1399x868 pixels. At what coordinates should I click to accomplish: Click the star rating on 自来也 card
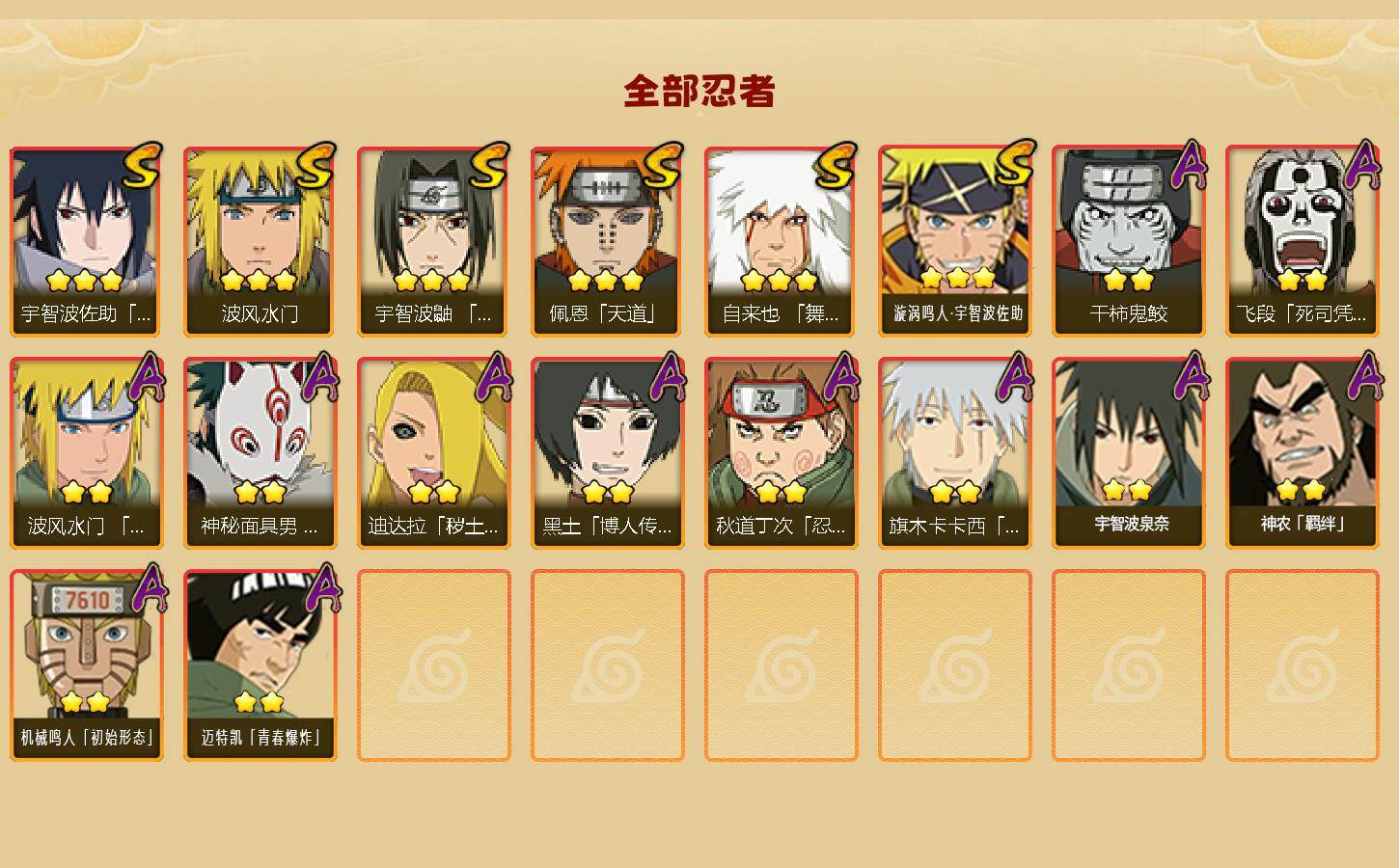780,281
